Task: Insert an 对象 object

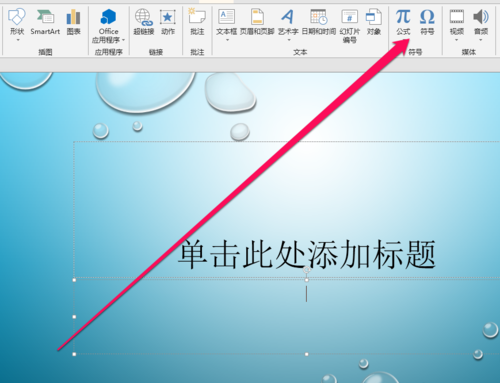Action: coord(374,23)
